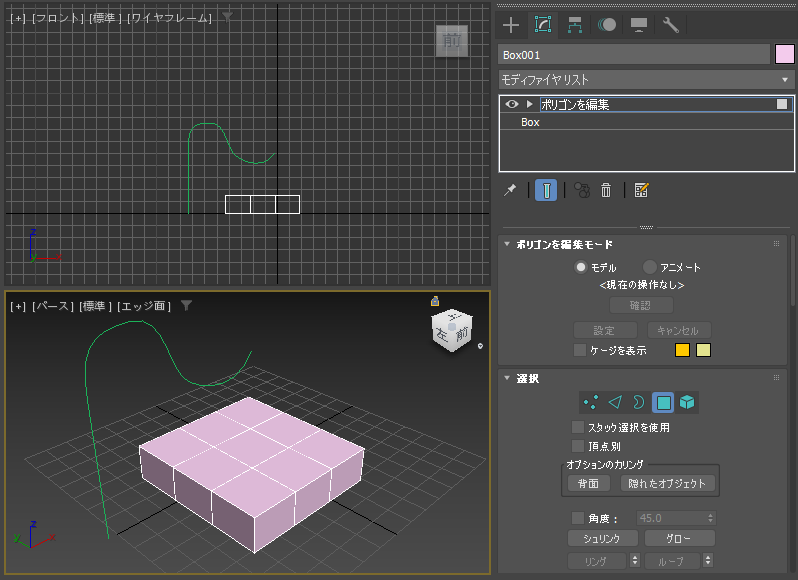The width and height of the screenshot is (798, 580).
Task: Toggle eye visibility of ポリゴンを編集 modifier
Action: pos(511,104)
